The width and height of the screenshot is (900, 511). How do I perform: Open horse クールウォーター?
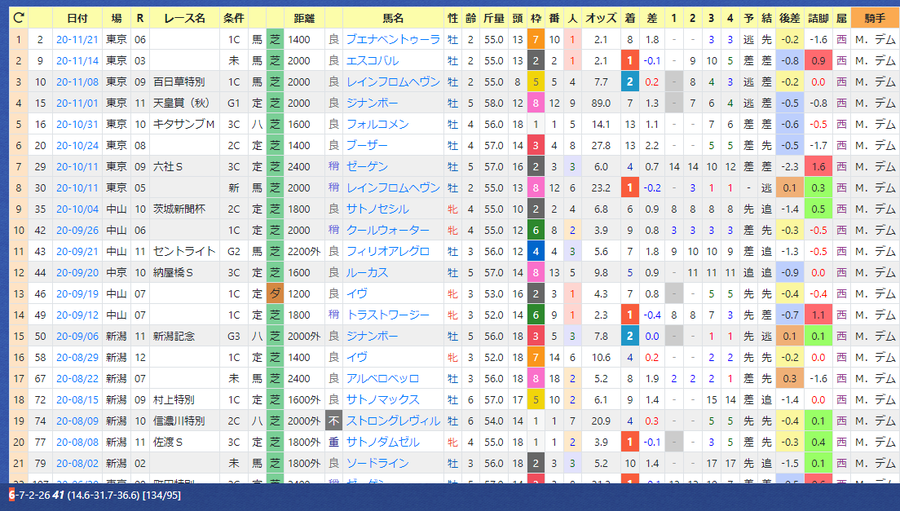coord(388,230)
